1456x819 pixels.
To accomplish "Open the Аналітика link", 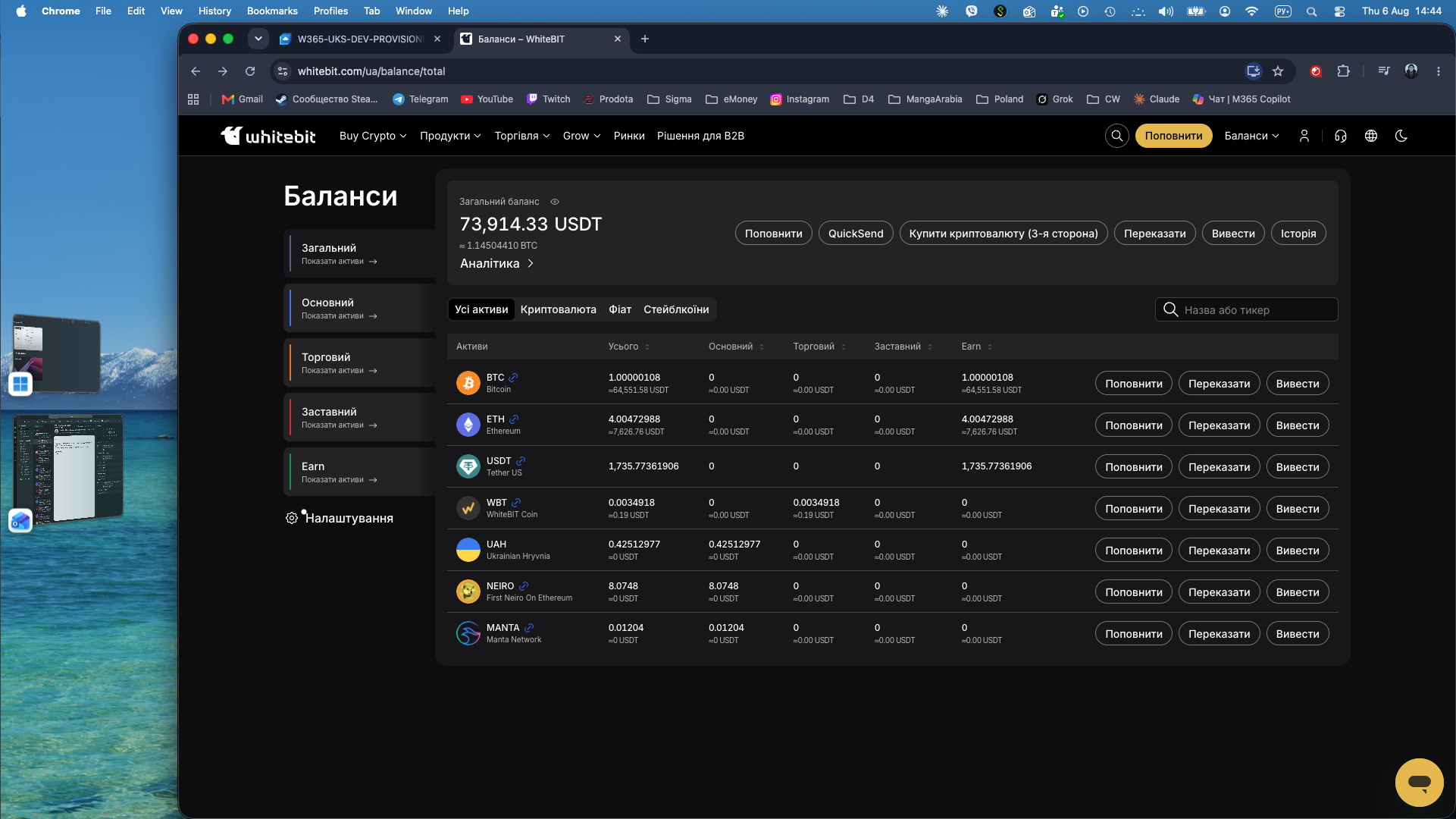I will click(x=497, y=263).
